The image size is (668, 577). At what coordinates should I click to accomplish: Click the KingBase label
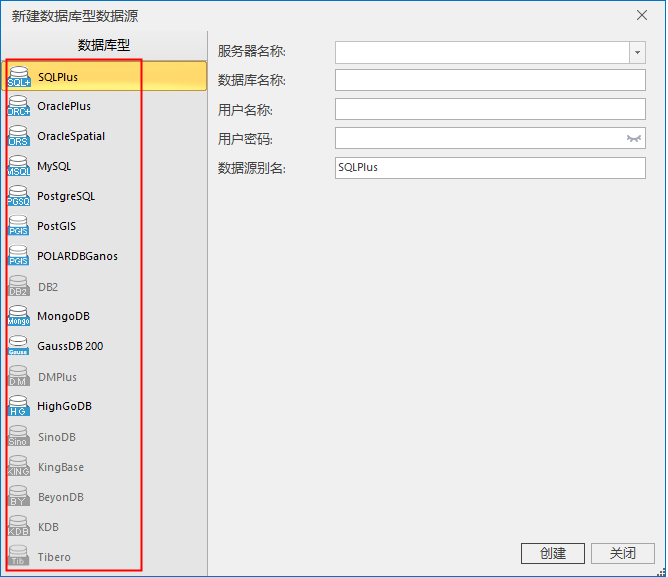[61, 467]
